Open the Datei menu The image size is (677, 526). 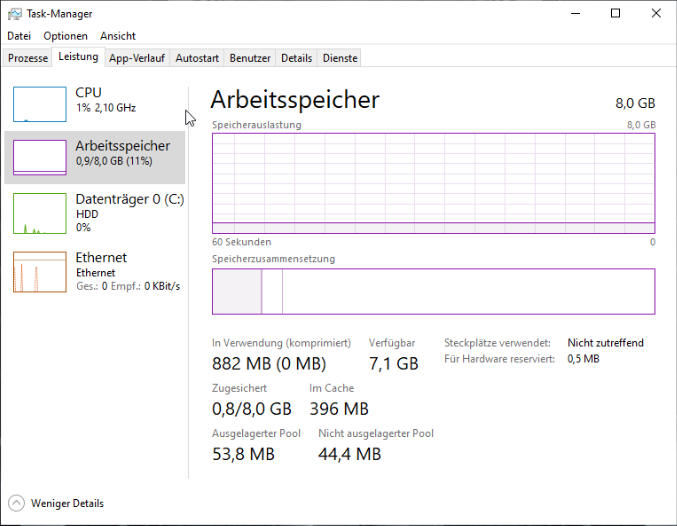[19, 36]
